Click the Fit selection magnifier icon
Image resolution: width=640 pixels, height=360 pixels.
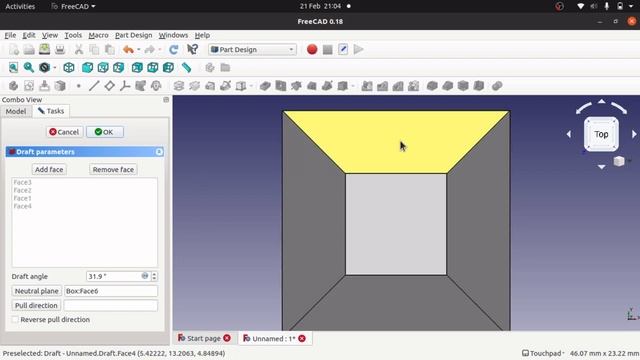coord(29,68)
